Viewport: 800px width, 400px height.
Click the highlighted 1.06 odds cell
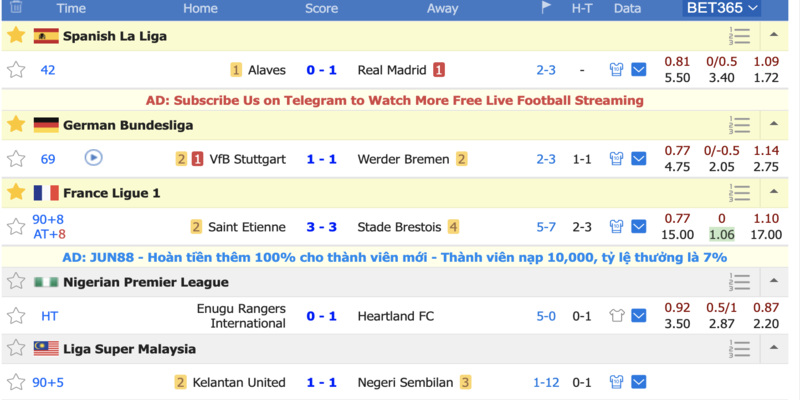click(x=722, y=235)
